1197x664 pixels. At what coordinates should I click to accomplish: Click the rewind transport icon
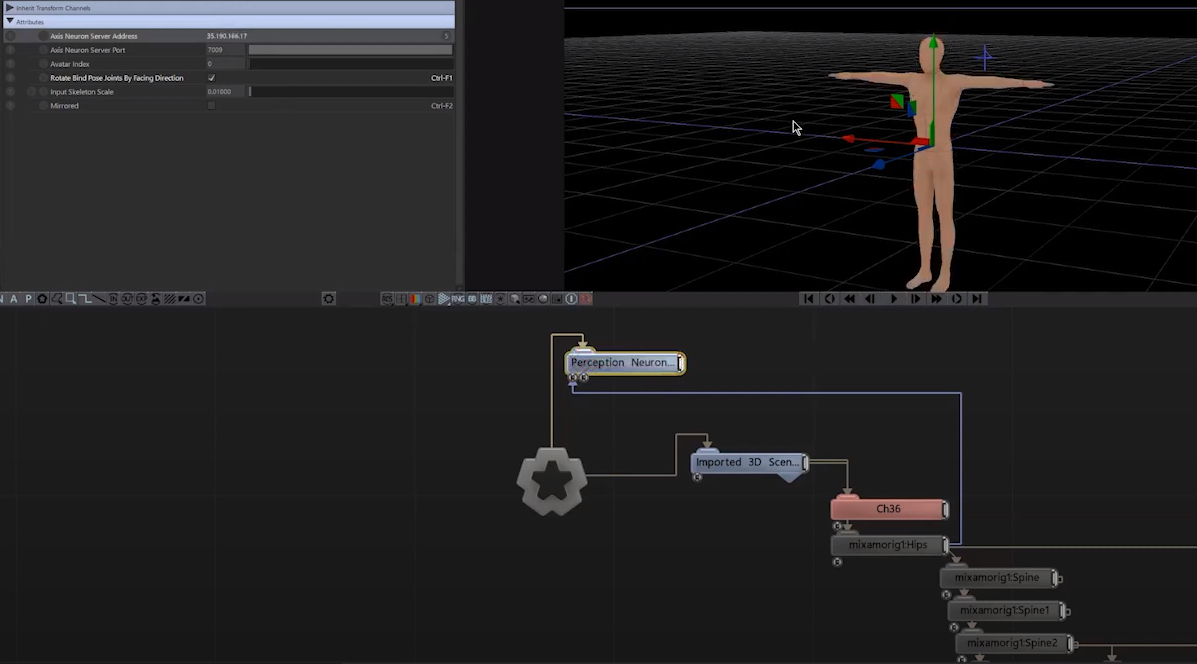click(x=850, y=299)
